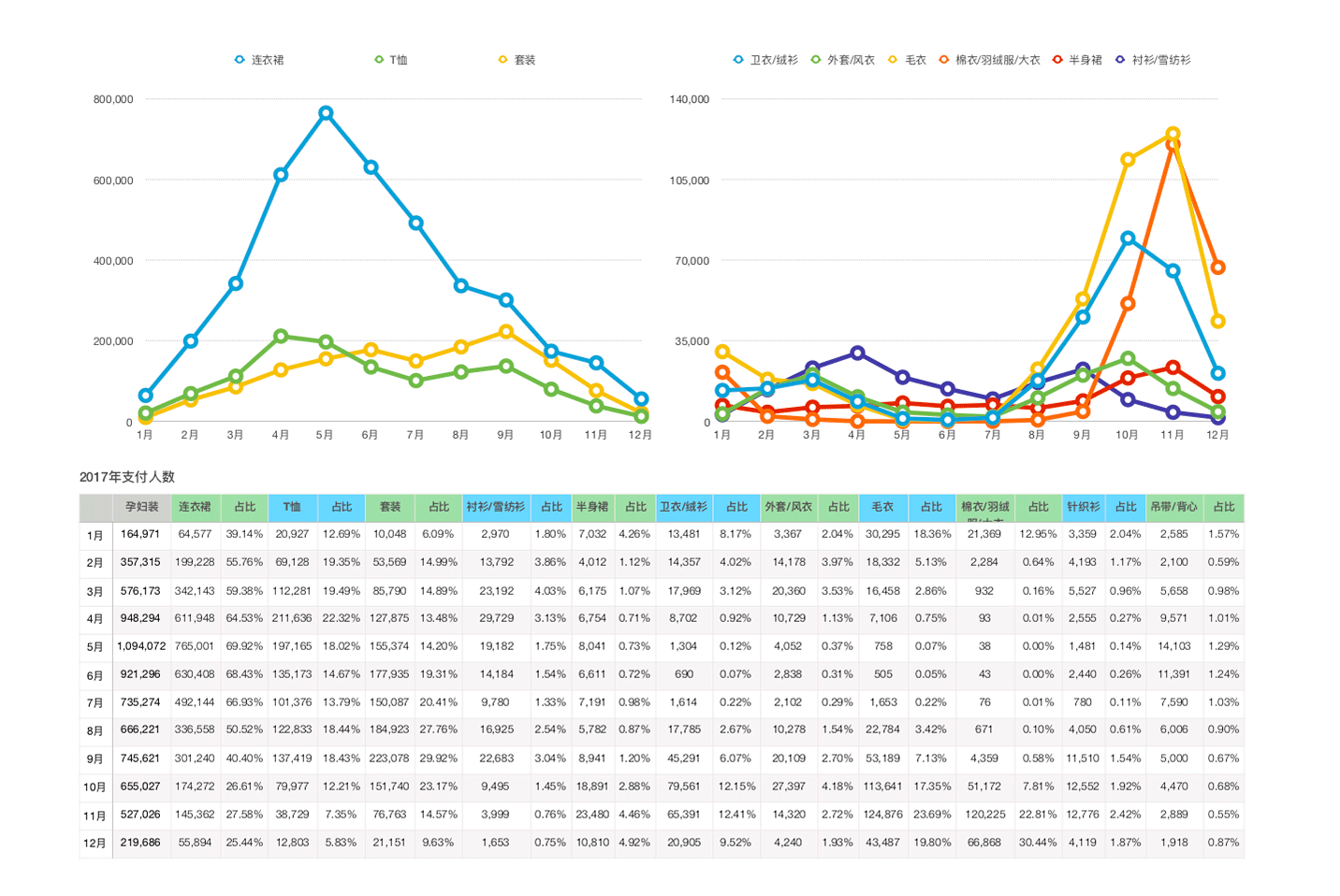1340x896 pixels.
Task: Click the 1,094,072 cell in 孕妇装 column
Action: click(x=141, y=646)
